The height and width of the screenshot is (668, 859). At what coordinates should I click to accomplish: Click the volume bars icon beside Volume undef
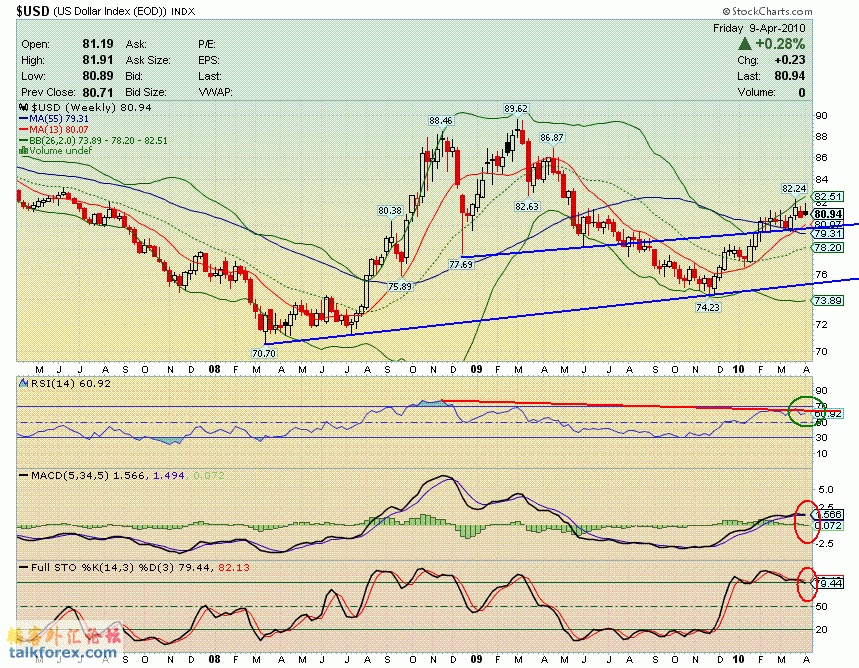(x=24, y=151)
